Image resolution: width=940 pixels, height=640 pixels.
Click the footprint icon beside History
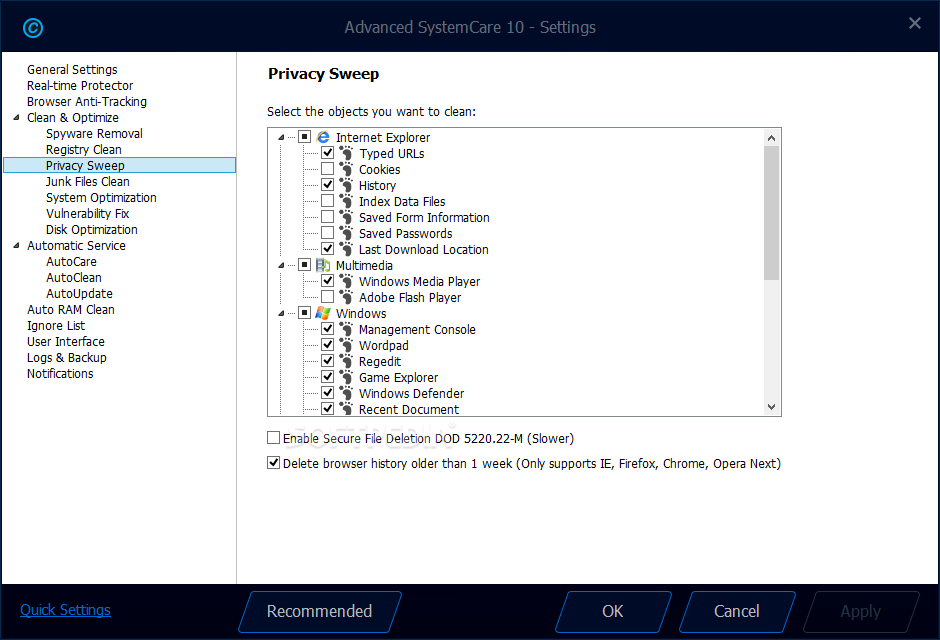[346, 185]
